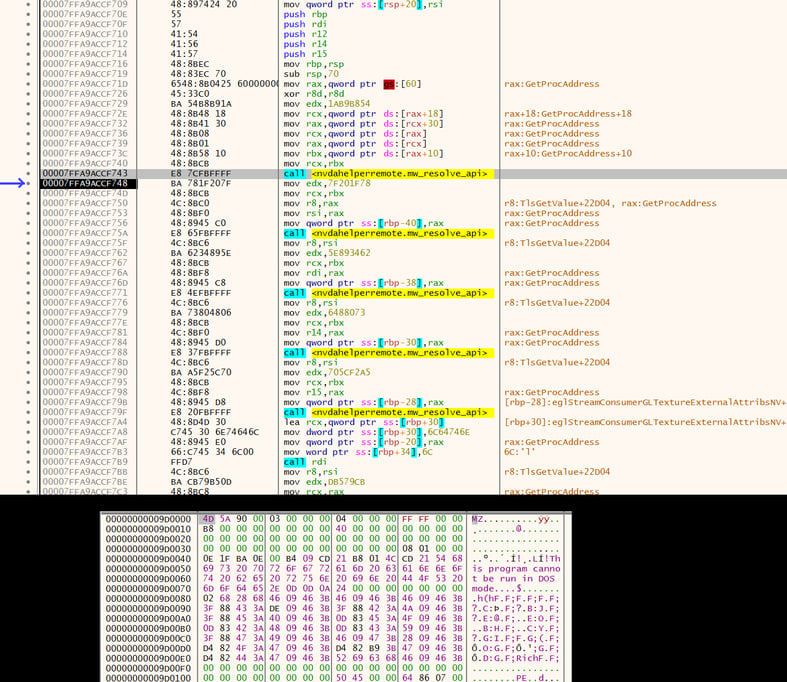Select dump address 00000000009D0040
Viewport: 787px width, 682px height.
pyautogui.click(x=149, y=559)
